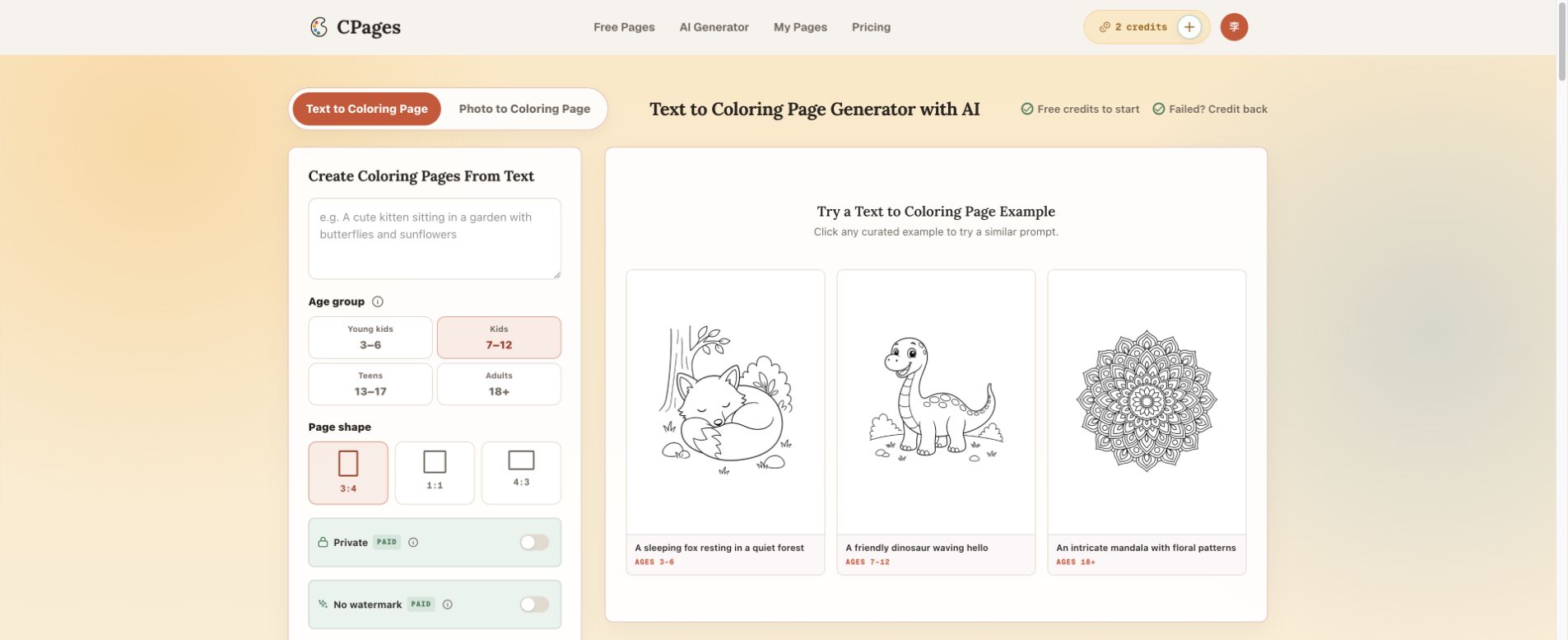Click the info icon beside No watermark
1568x640 pixels.
click(448, 605)
